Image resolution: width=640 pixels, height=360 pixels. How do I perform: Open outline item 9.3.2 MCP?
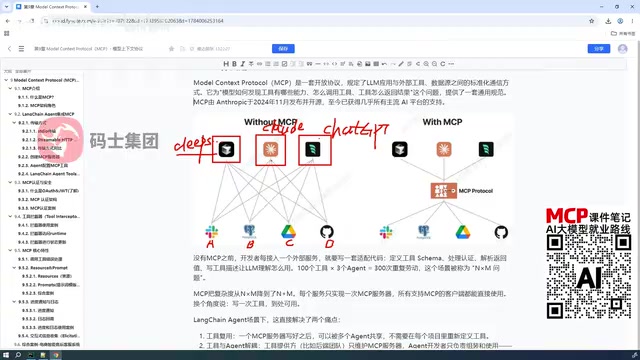click(38, 199)
